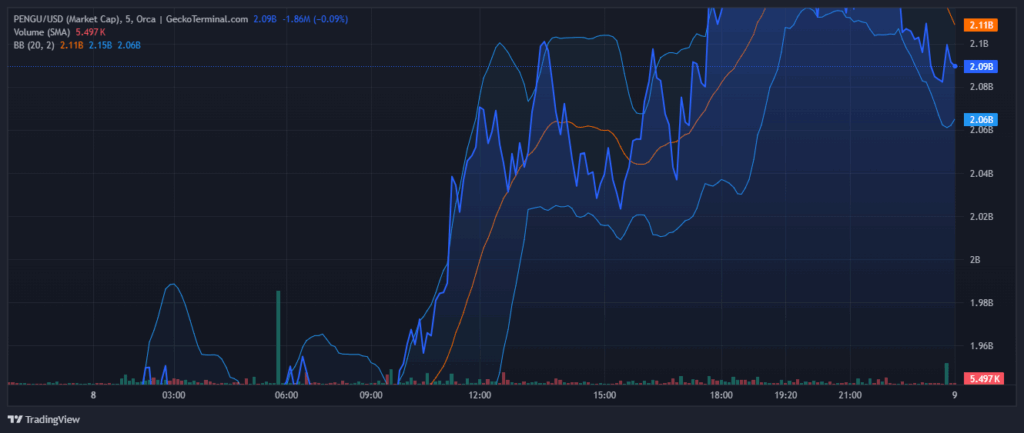
Task: Click the 2.04B level on price axis
Action: point(980,174)
